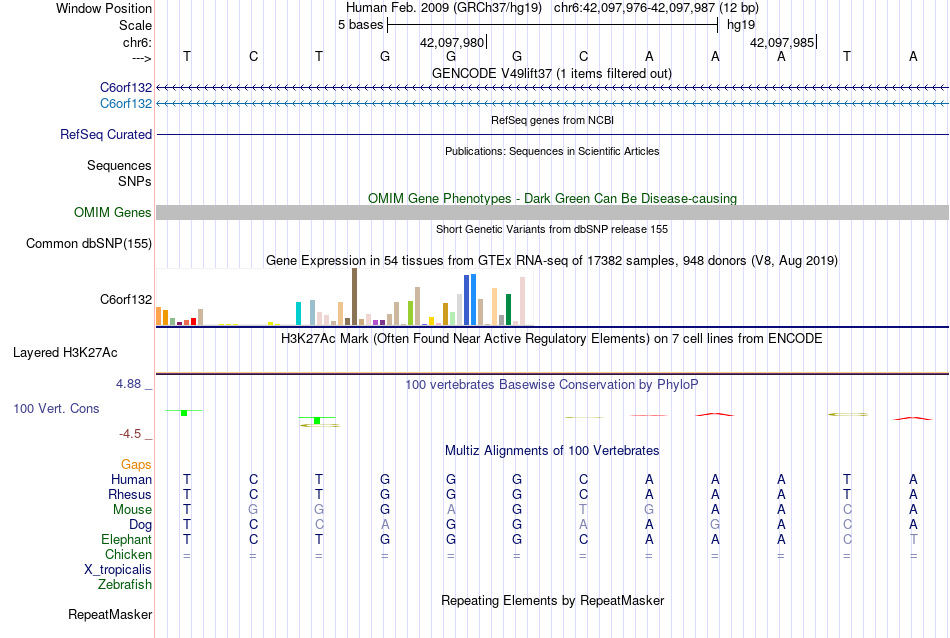Click the PhyloP upper limit 4.88 value
Image resolution: width=950 pixels, height=638 pixels.
point(128,384)
